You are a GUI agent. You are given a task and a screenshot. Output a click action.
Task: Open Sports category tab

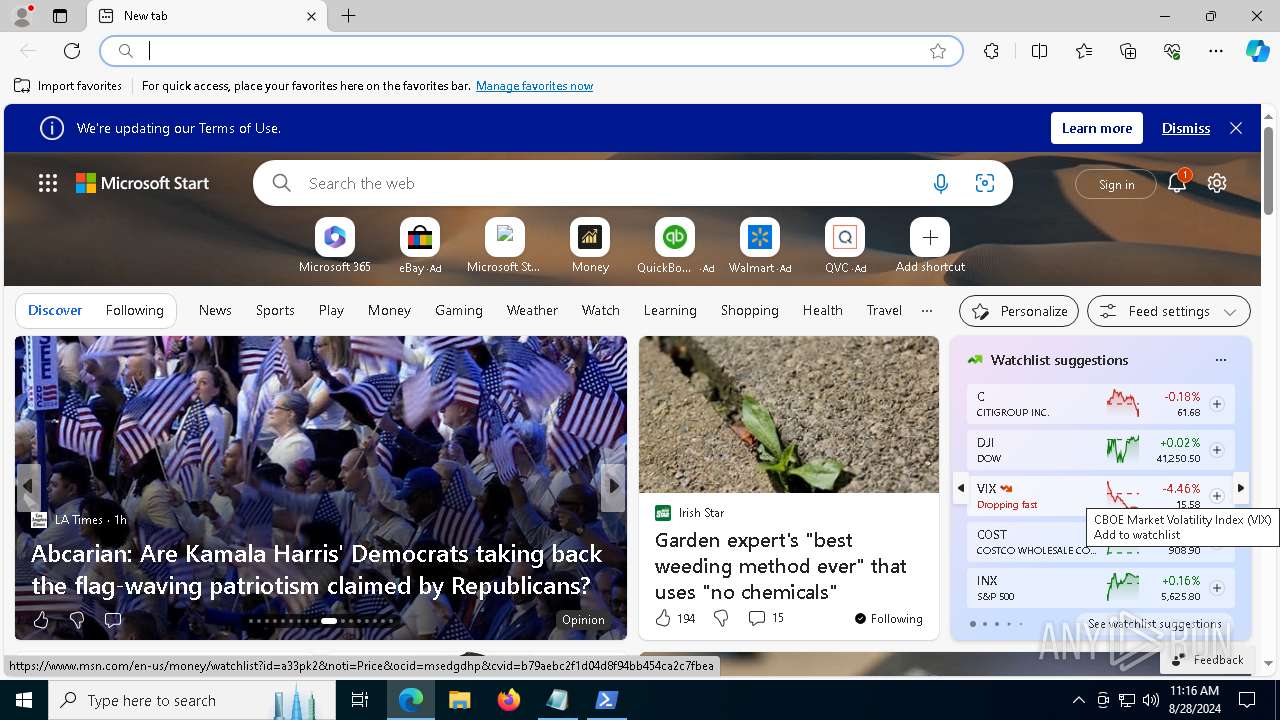coord(275,310)
